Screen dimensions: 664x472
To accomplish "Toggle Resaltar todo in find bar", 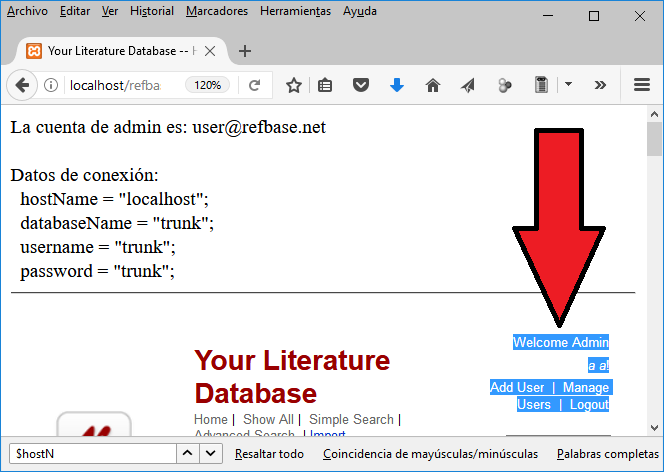I will pos(269,454).
